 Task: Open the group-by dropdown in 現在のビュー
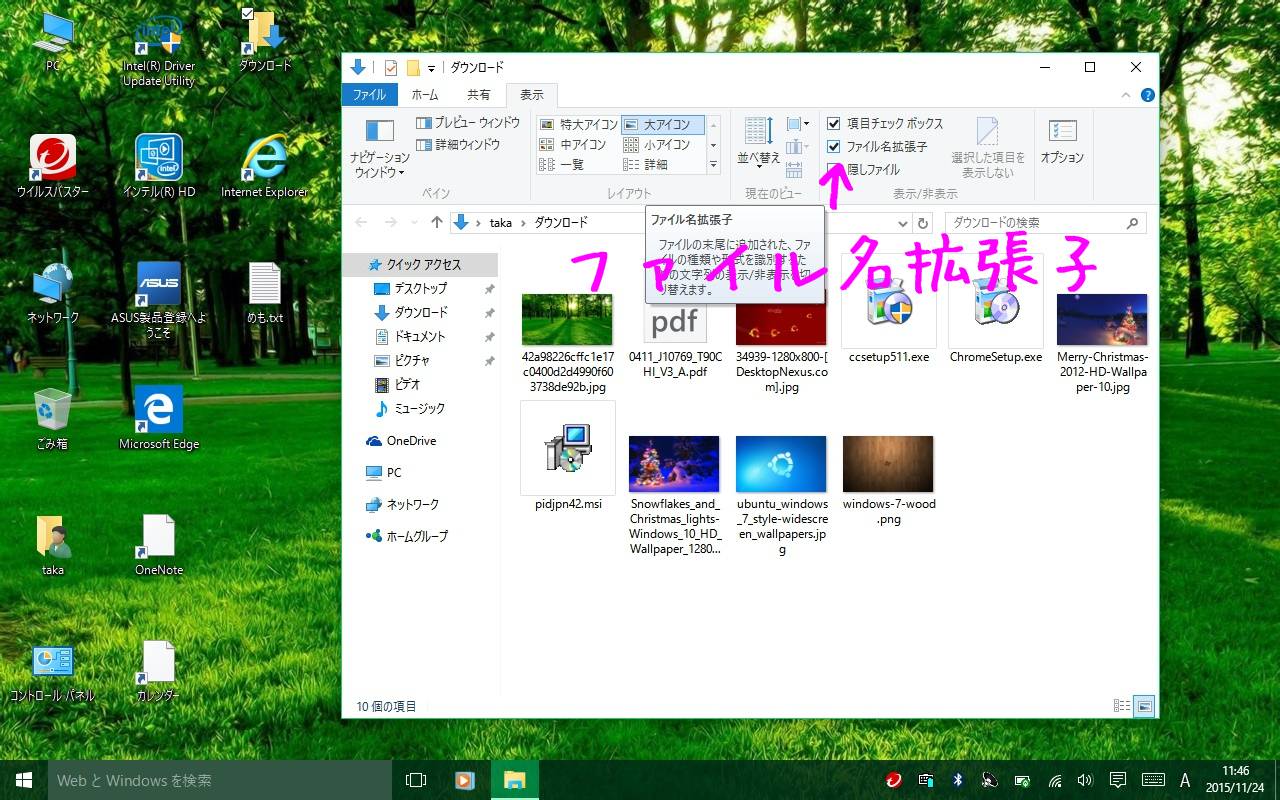[797, 124]
